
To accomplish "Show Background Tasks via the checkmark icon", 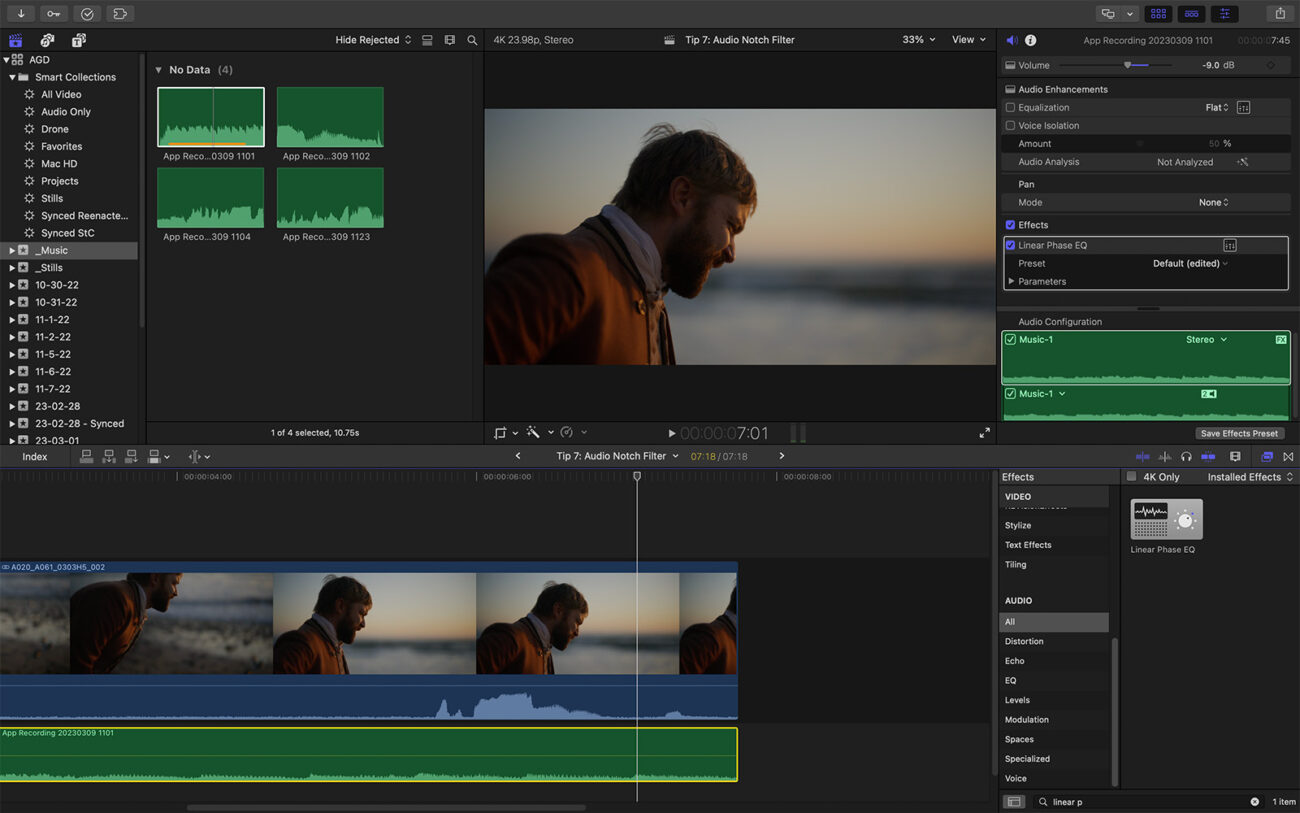I will [x=86, y=13].
